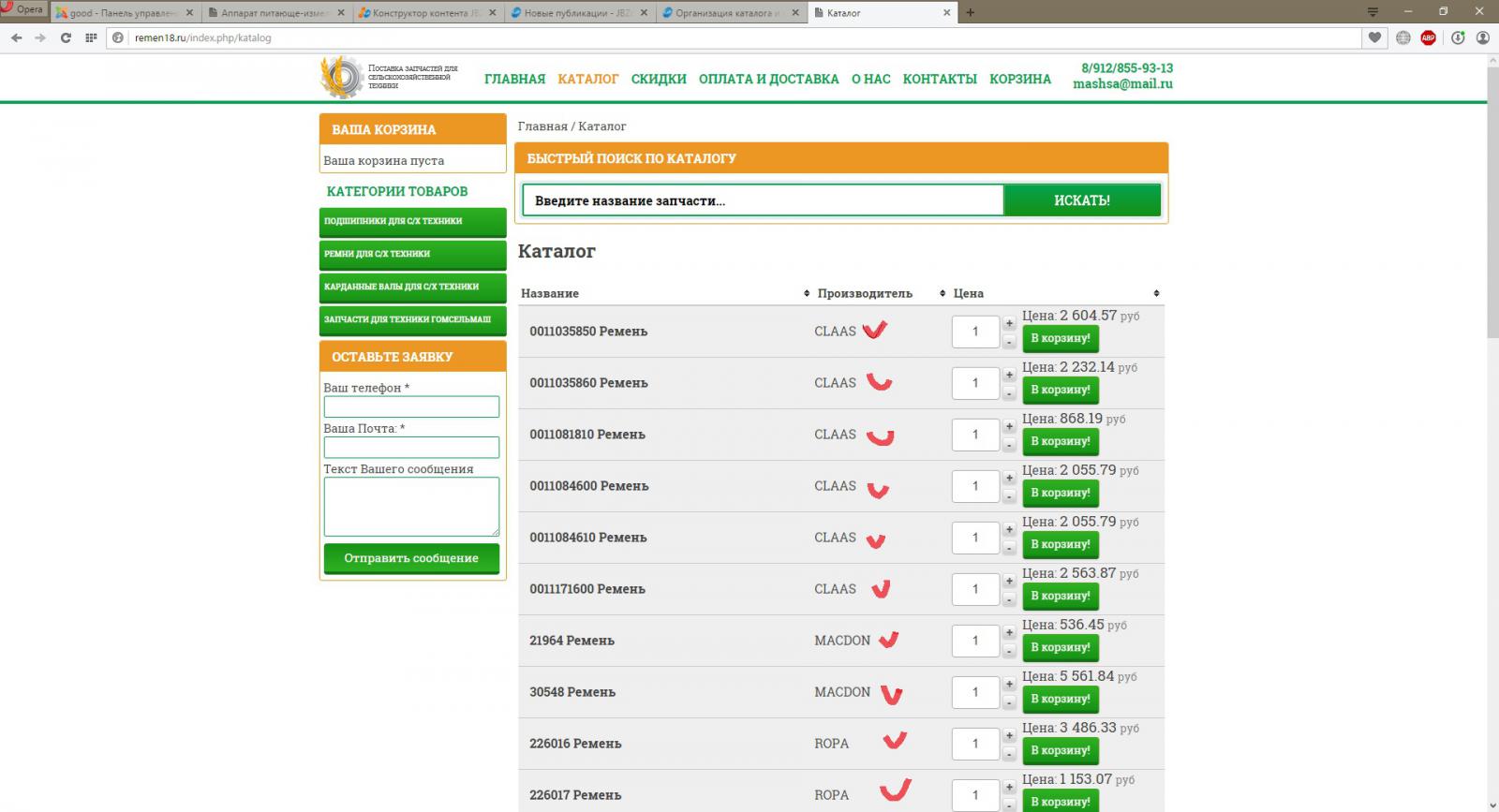Image resolution: width=1499 pixels, height=812 pixels.
Task: Increase quantity for 0011035850 Ремень
Action: 1009,323
